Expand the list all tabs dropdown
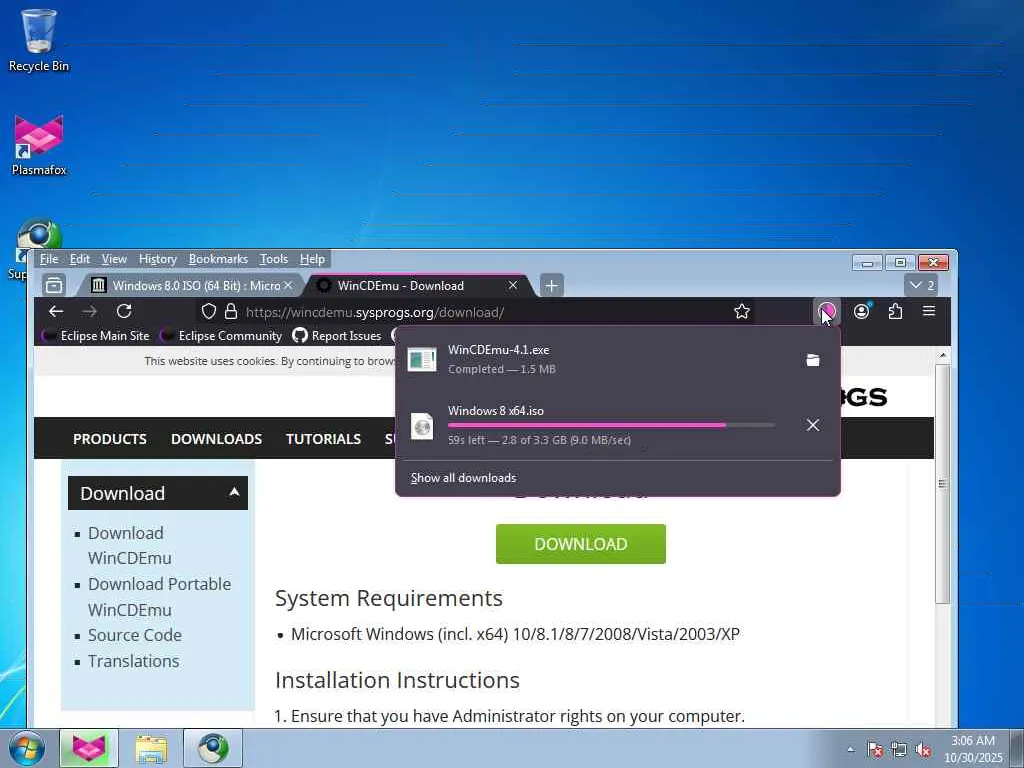Screen dimensions: 1024x768 [x=922, y=285]
